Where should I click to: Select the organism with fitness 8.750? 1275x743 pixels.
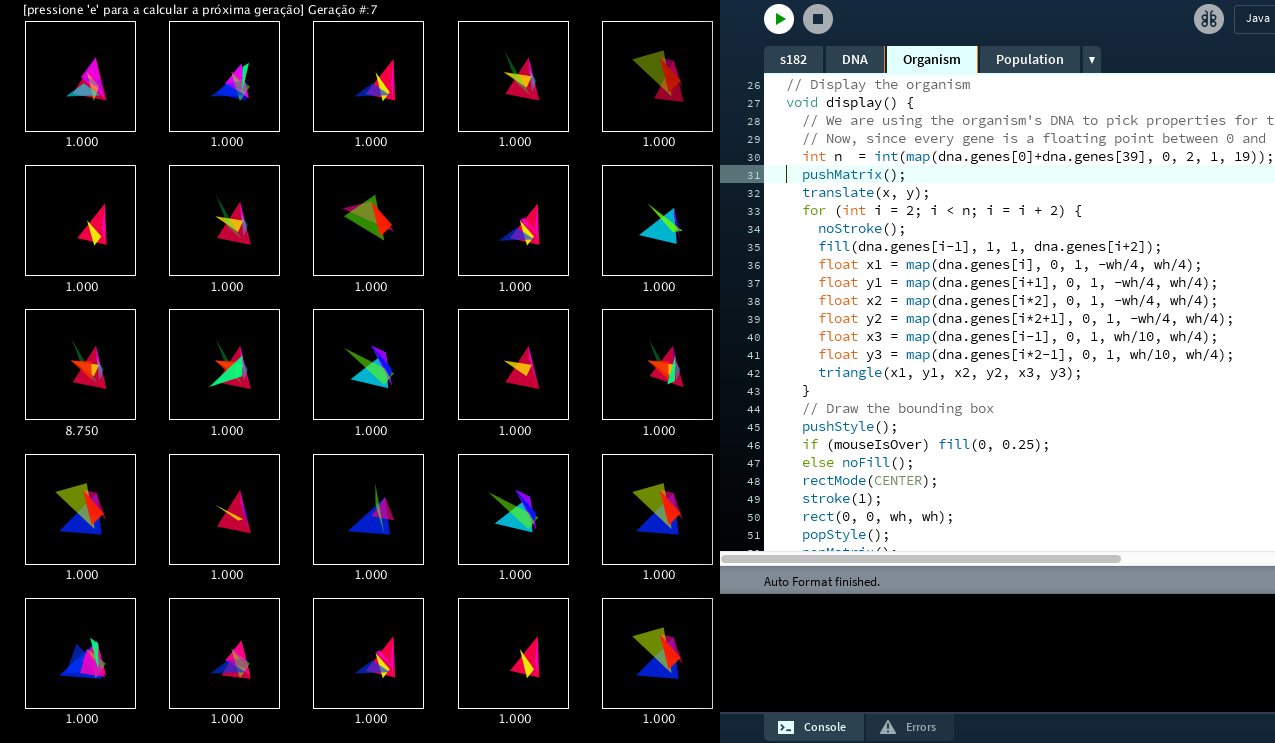[x=80, y=364]
